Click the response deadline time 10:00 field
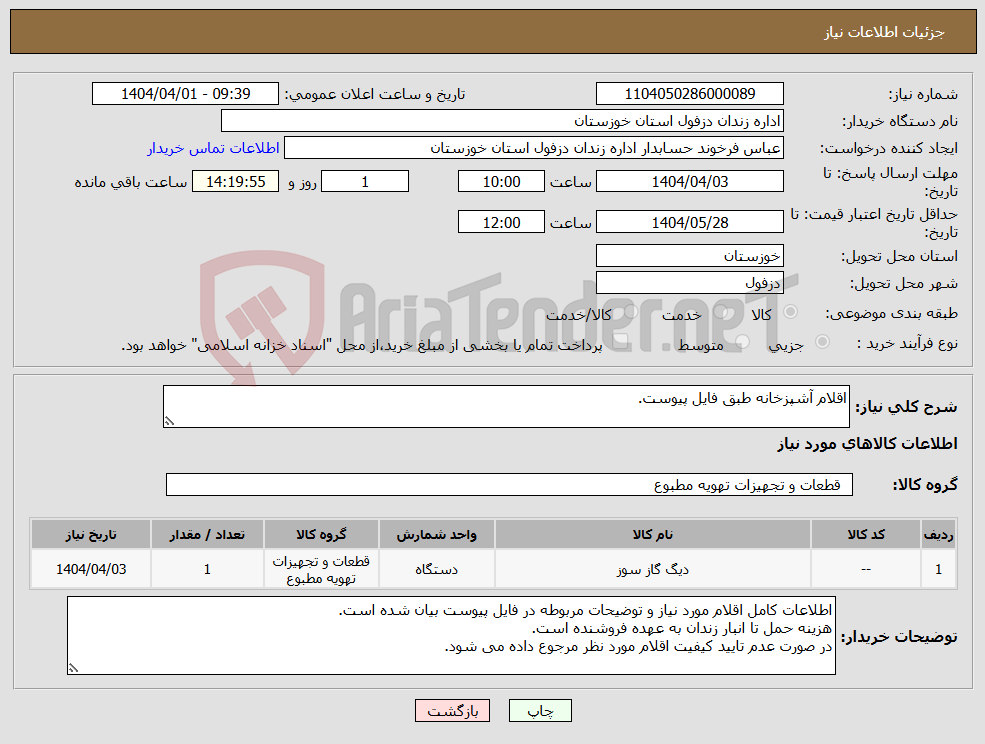 [x=501, y=182]
